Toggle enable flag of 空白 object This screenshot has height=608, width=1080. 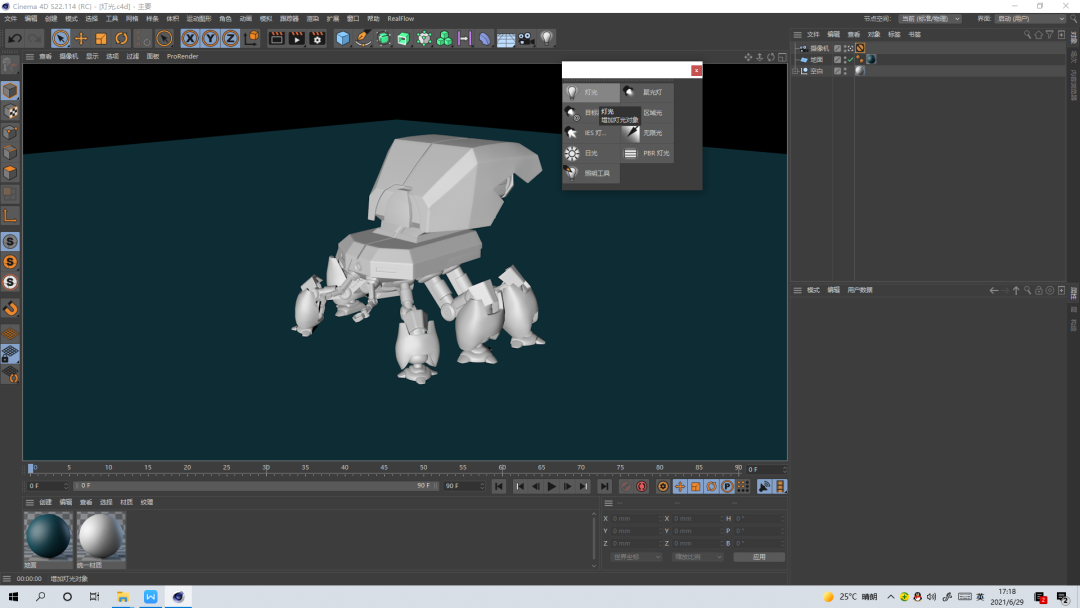click(838, 71)
